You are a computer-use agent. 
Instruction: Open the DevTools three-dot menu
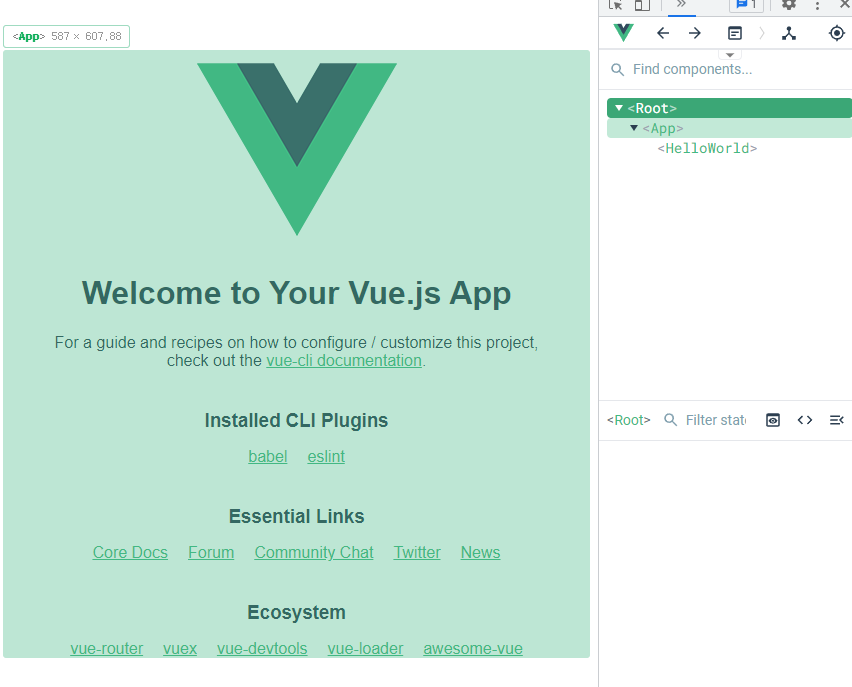[817, 5]
